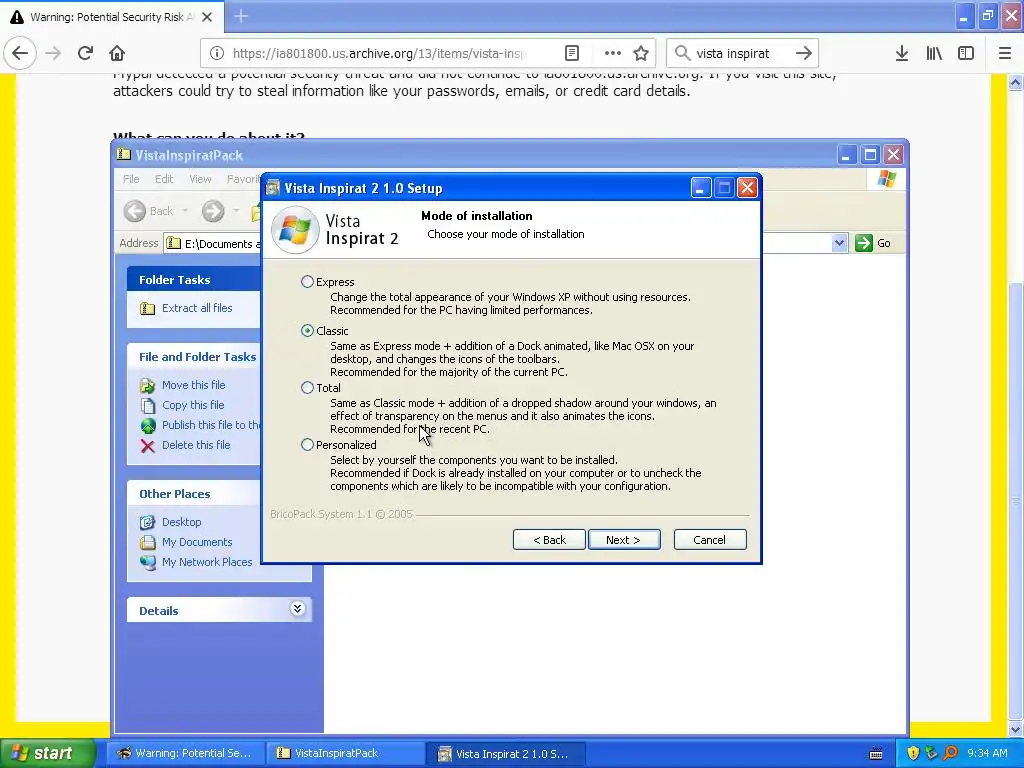Viewport: 1024px width, 768px height.
Task: Open site information icon in URL bar
Action: click(217, 53)
